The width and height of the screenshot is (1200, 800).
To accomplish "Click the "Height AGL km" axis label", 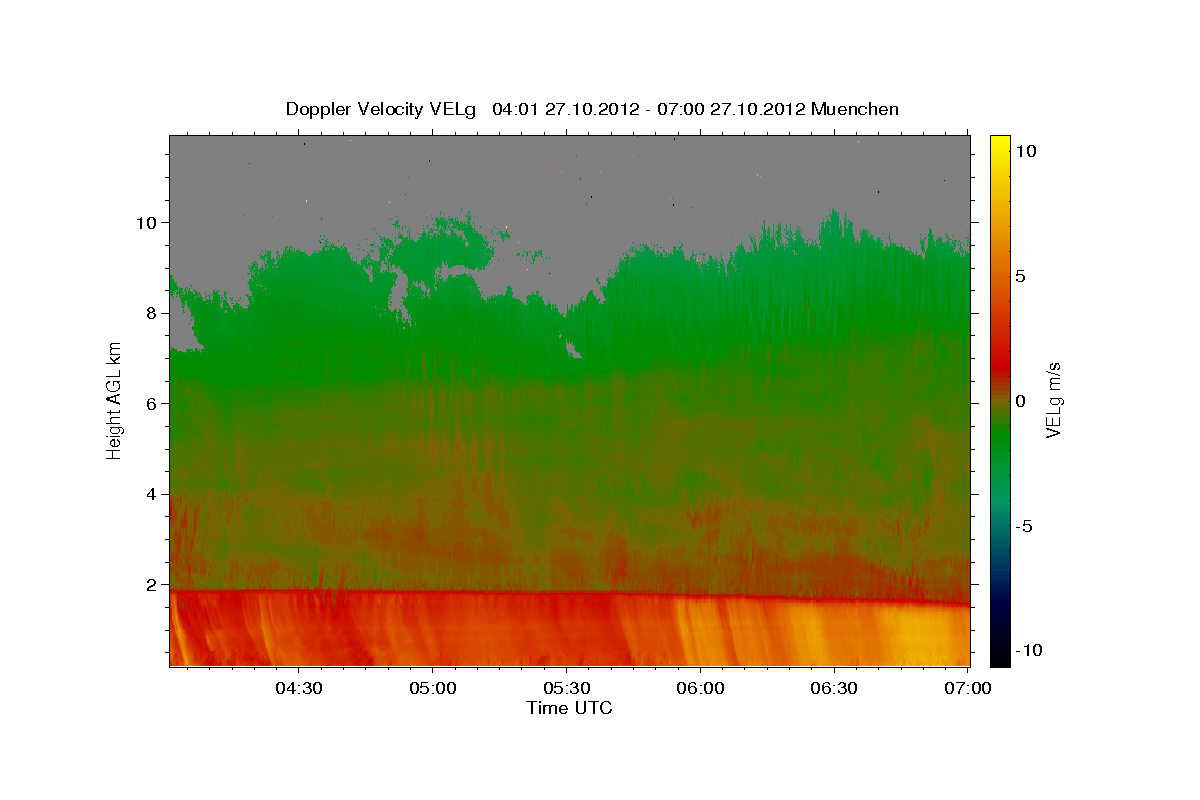I will click(115, 400).
